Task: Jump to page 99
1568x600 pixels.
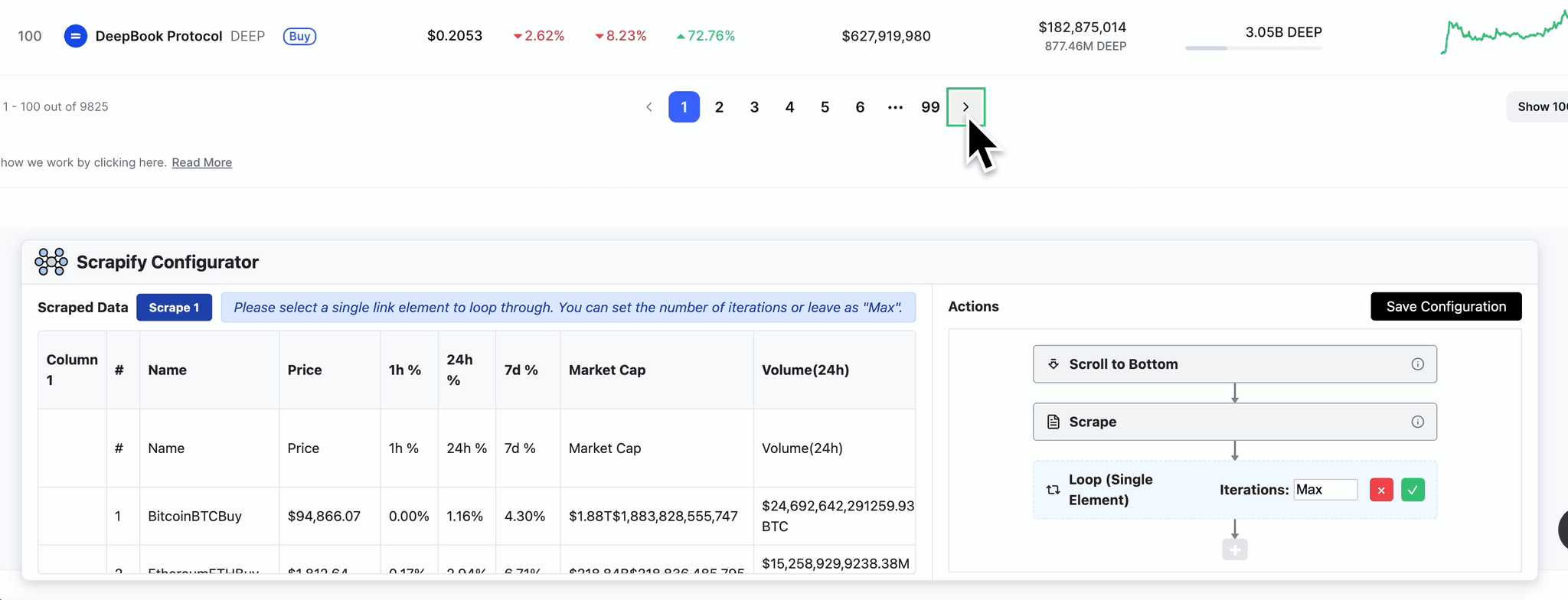Action: pyautogui.click(x=930, y=107)
